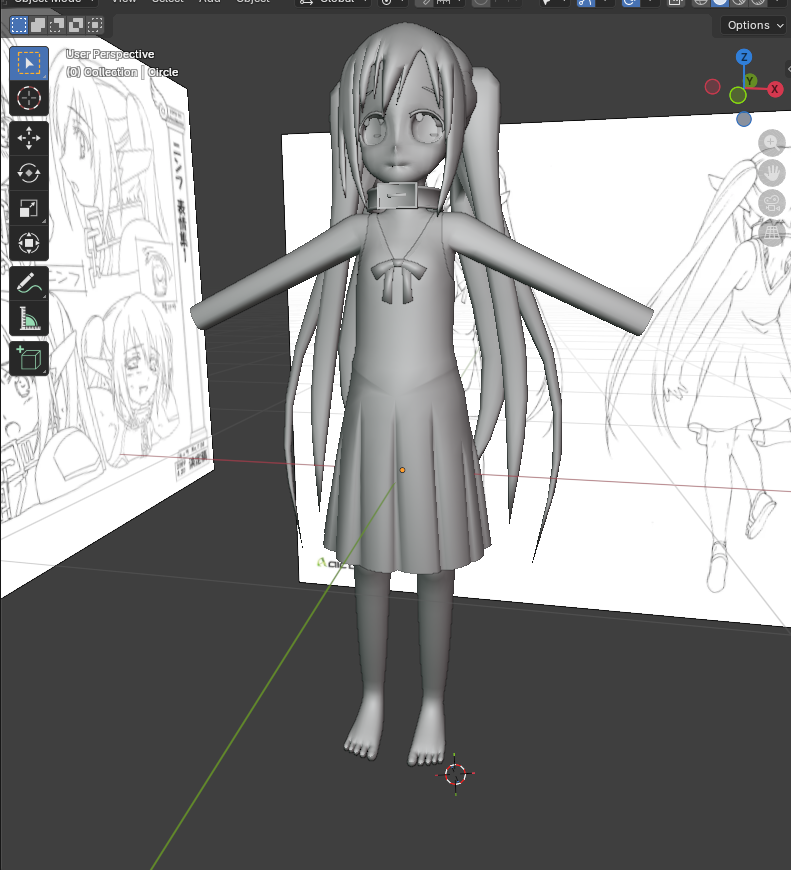Pick the Rotate tool
Image resolution: width=791 pixels, height=870 pixels.
pos(29,173)
